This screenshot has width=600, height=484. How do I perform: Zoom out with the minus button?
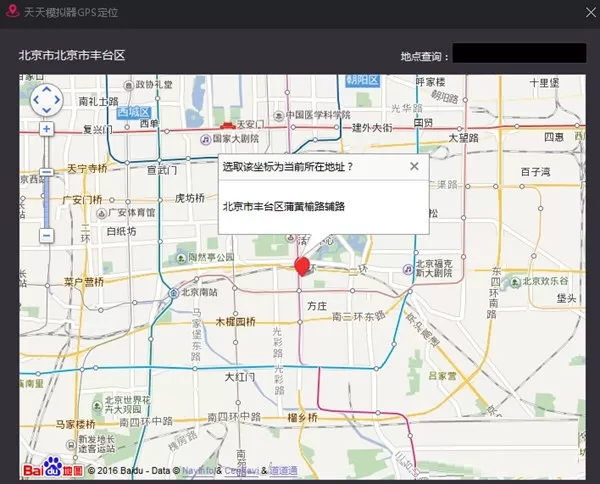47,235
